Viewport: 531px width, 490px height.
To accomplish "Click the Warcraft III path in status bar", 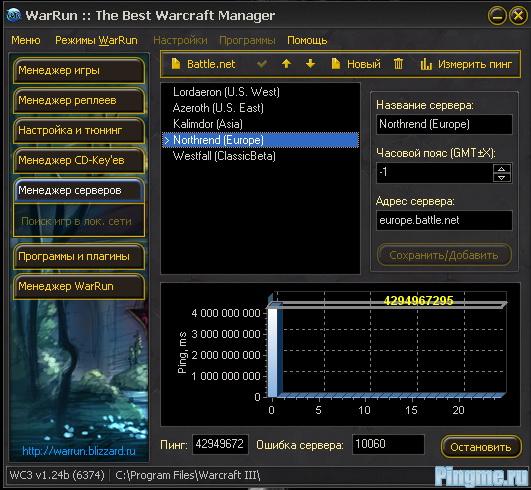I will tap(188, 475).
